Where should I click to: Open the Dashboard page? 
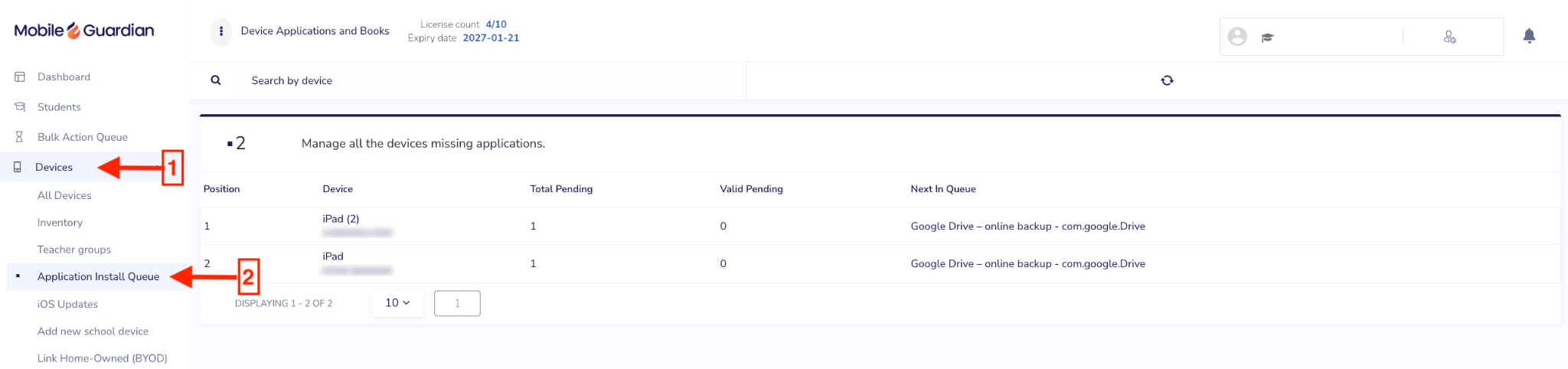pyautogui.click(x=64, y=77)
